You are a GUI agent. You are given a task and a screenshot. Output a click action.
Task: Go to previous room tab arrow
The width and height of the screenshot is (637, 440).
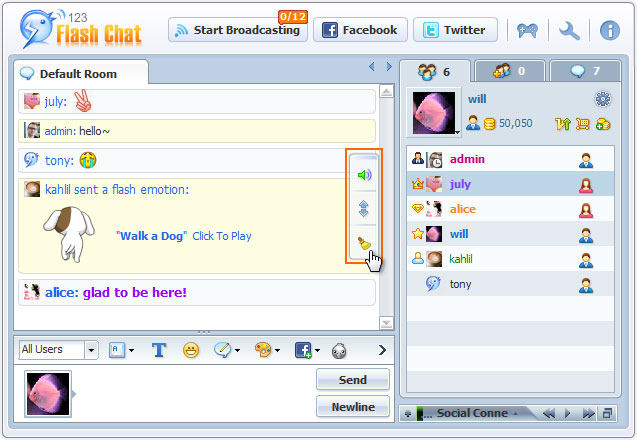371,66
